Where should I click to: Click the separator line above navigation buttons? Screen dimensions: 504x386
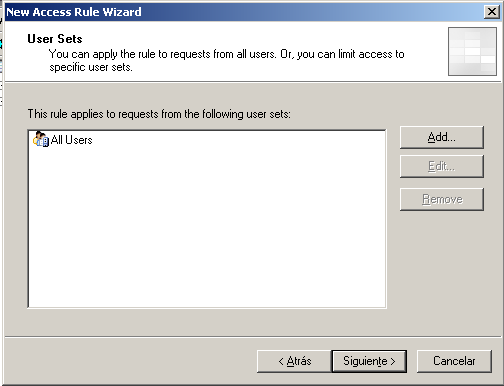253,337
